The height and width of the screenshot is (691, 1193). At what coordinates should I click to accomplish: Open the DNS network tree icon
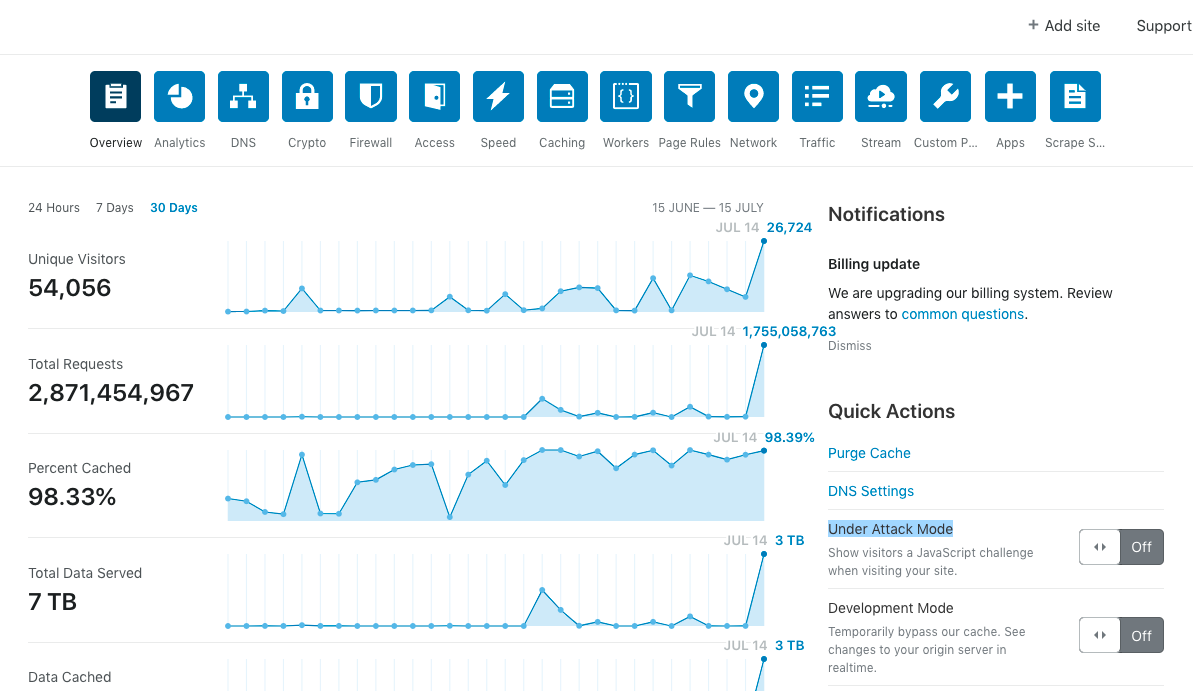(x=243, y=97)
